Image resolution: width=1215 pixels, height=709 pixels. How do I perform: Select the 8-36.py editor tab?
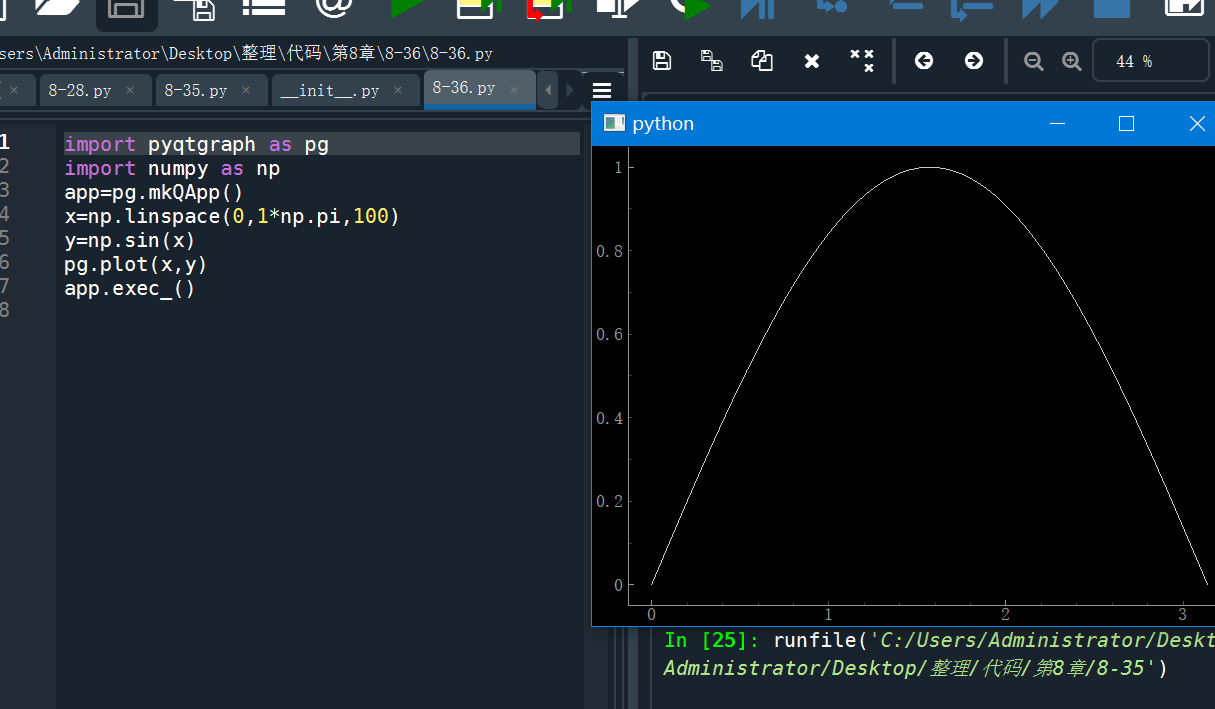pos(464,88)
